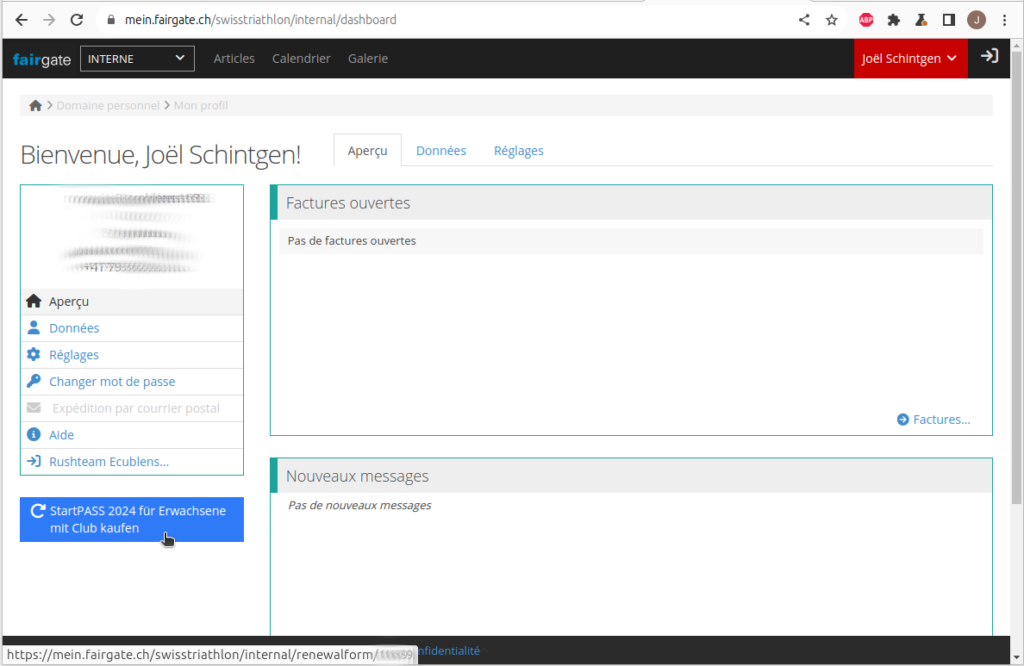Click the home icon in the breadcrumb

coord(36,105)
